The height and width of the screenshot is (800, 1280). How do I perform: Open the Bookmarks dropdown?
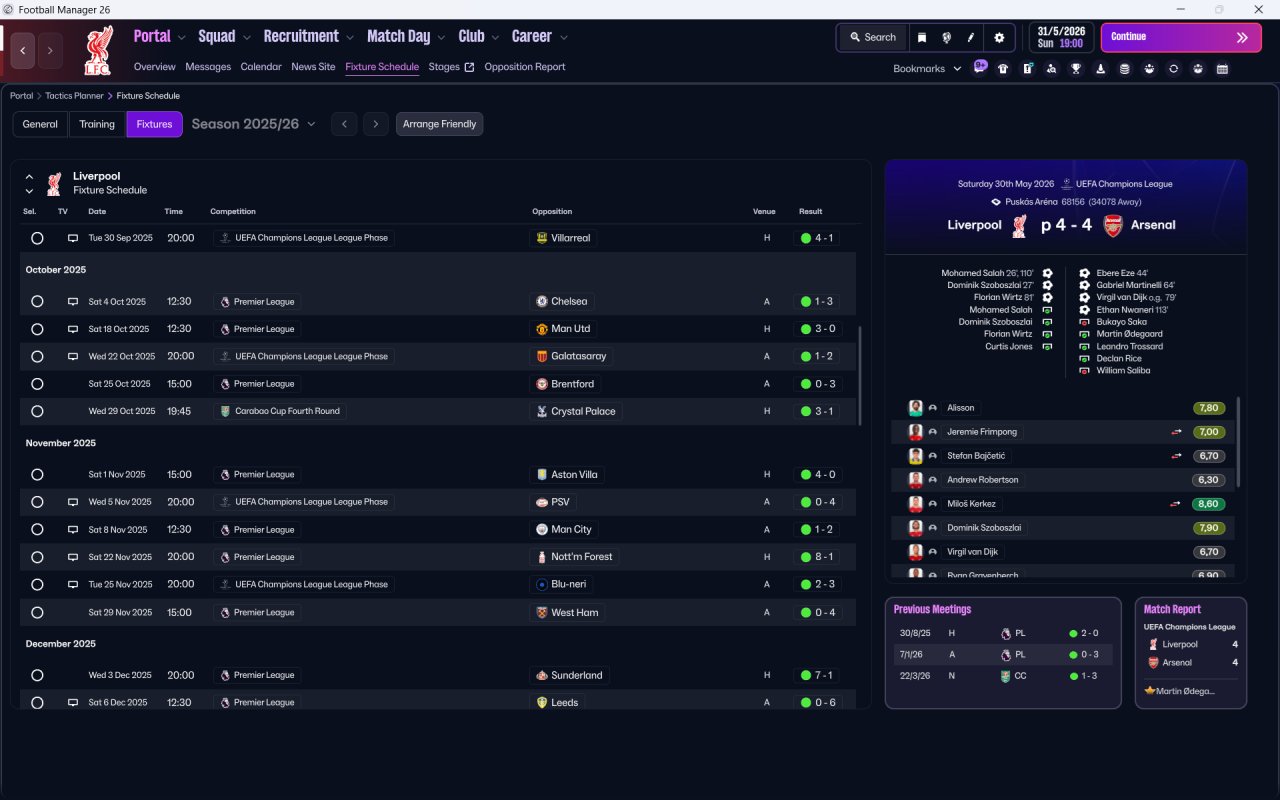[x=927, y=69]
